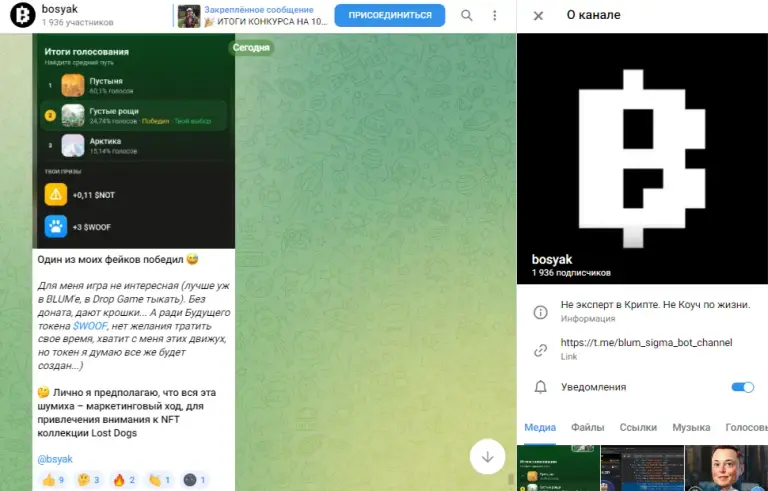Click the info circle icon
This screenshot has height=491, width=768.
click(x=540, y=312)
